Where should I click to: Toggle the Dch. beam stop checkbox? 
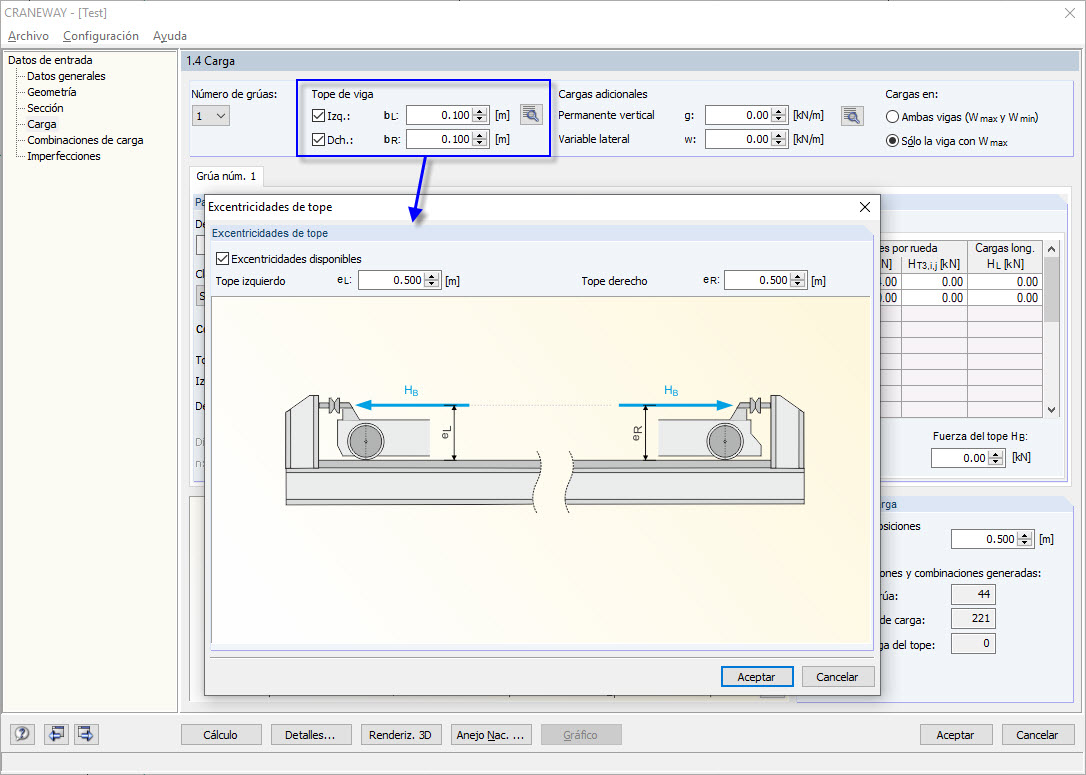[319, 139]
